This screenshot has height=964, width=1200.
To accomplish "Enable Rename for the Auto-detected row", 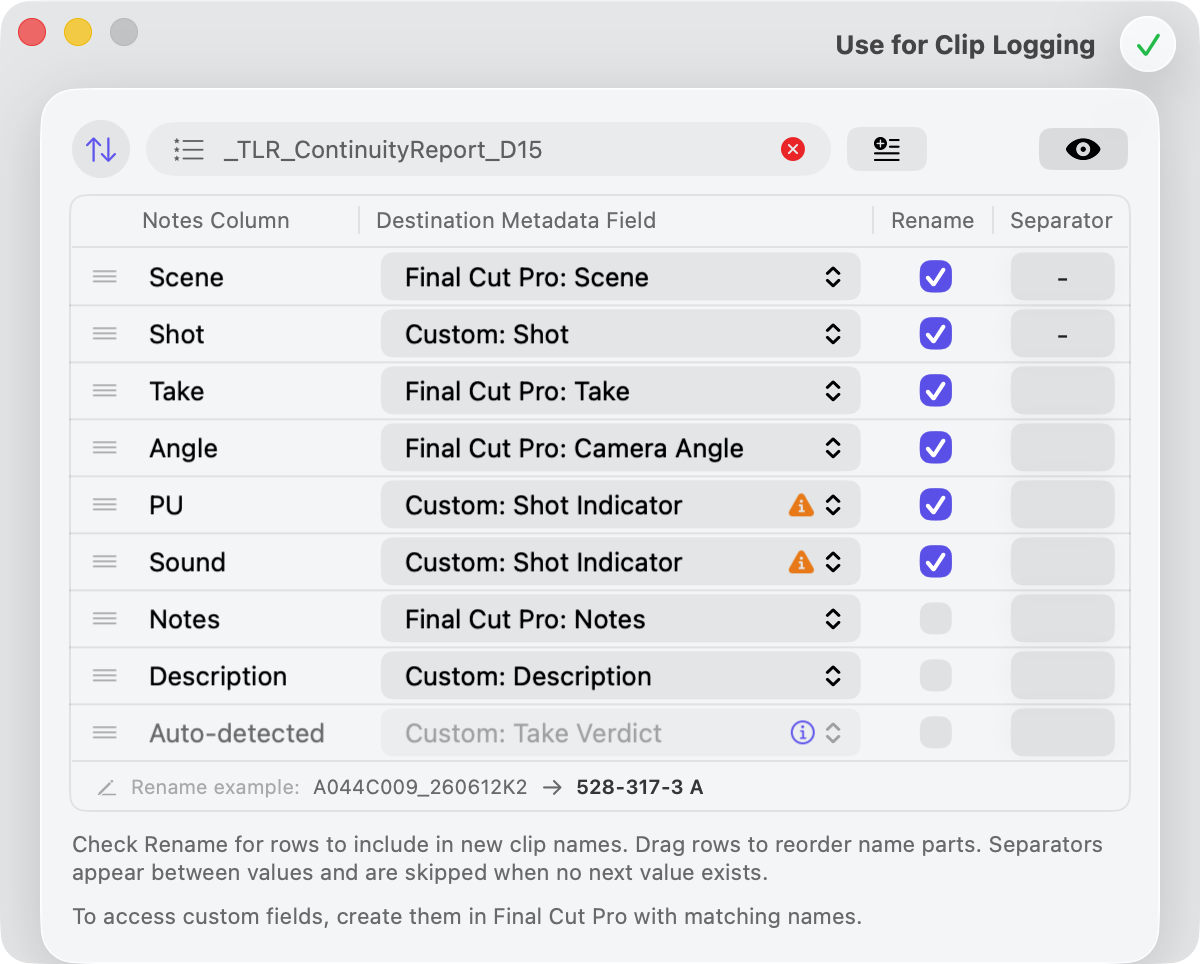I will (936, 733).
